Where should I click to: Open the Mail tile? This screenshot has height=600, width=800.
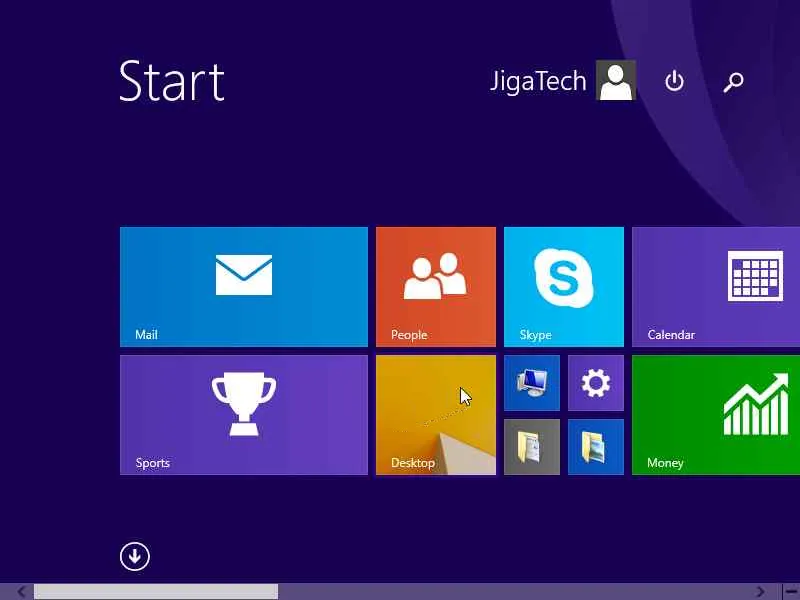pos(243,287)
